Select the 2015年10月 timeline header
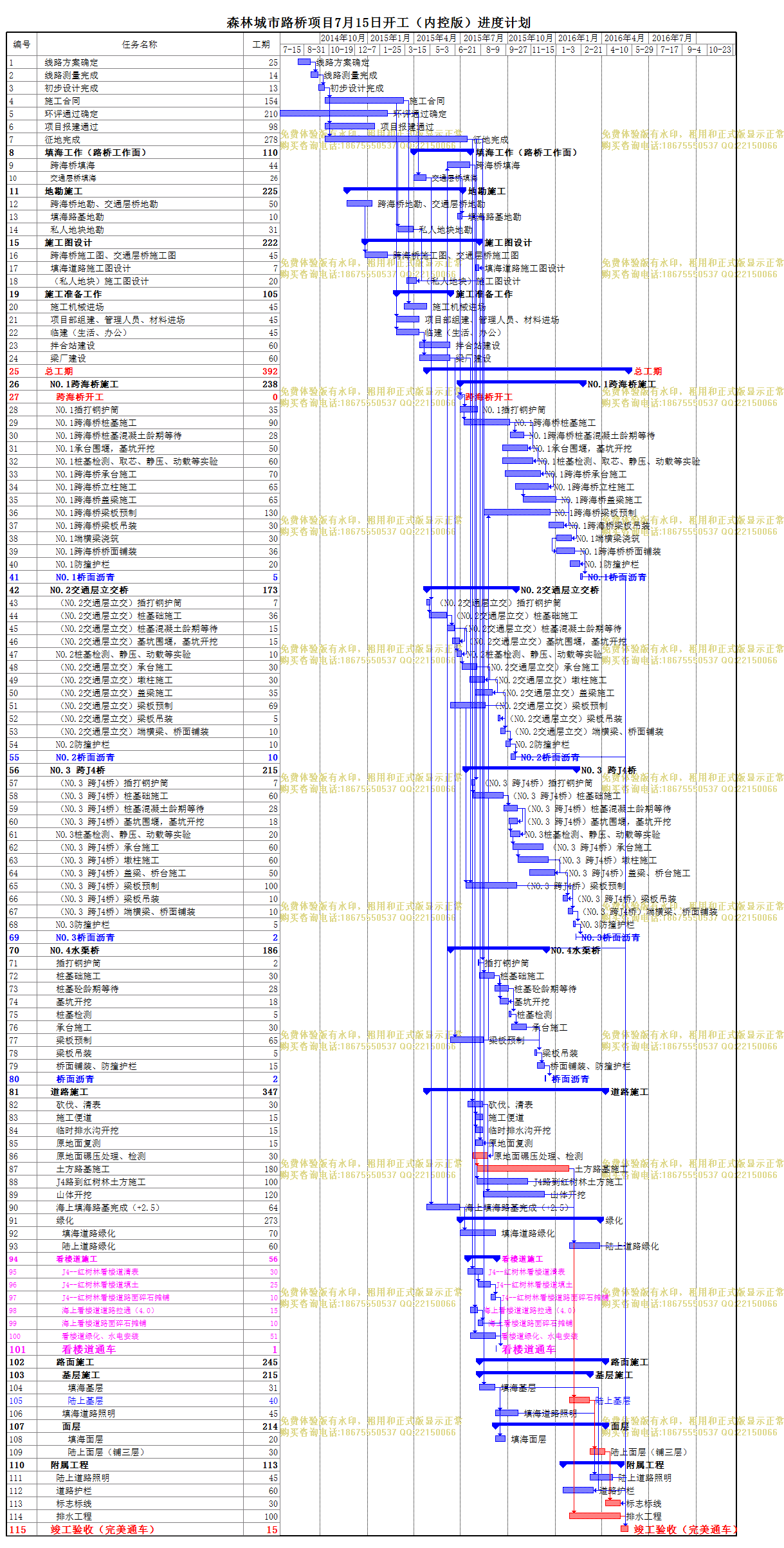784x1548 pixels. coord(531,38)
